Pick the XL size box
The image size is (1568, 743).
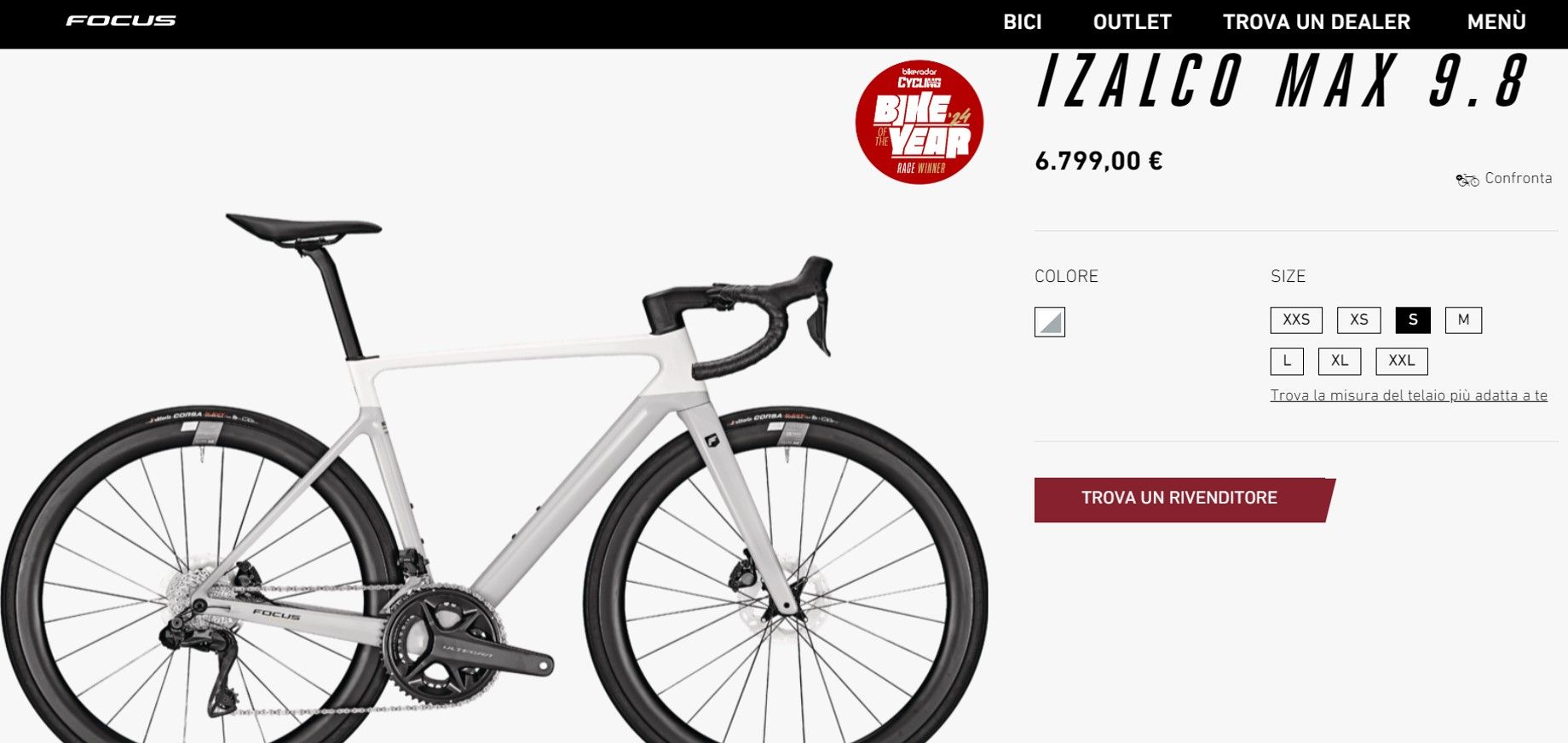click(x=1340, y=361)
